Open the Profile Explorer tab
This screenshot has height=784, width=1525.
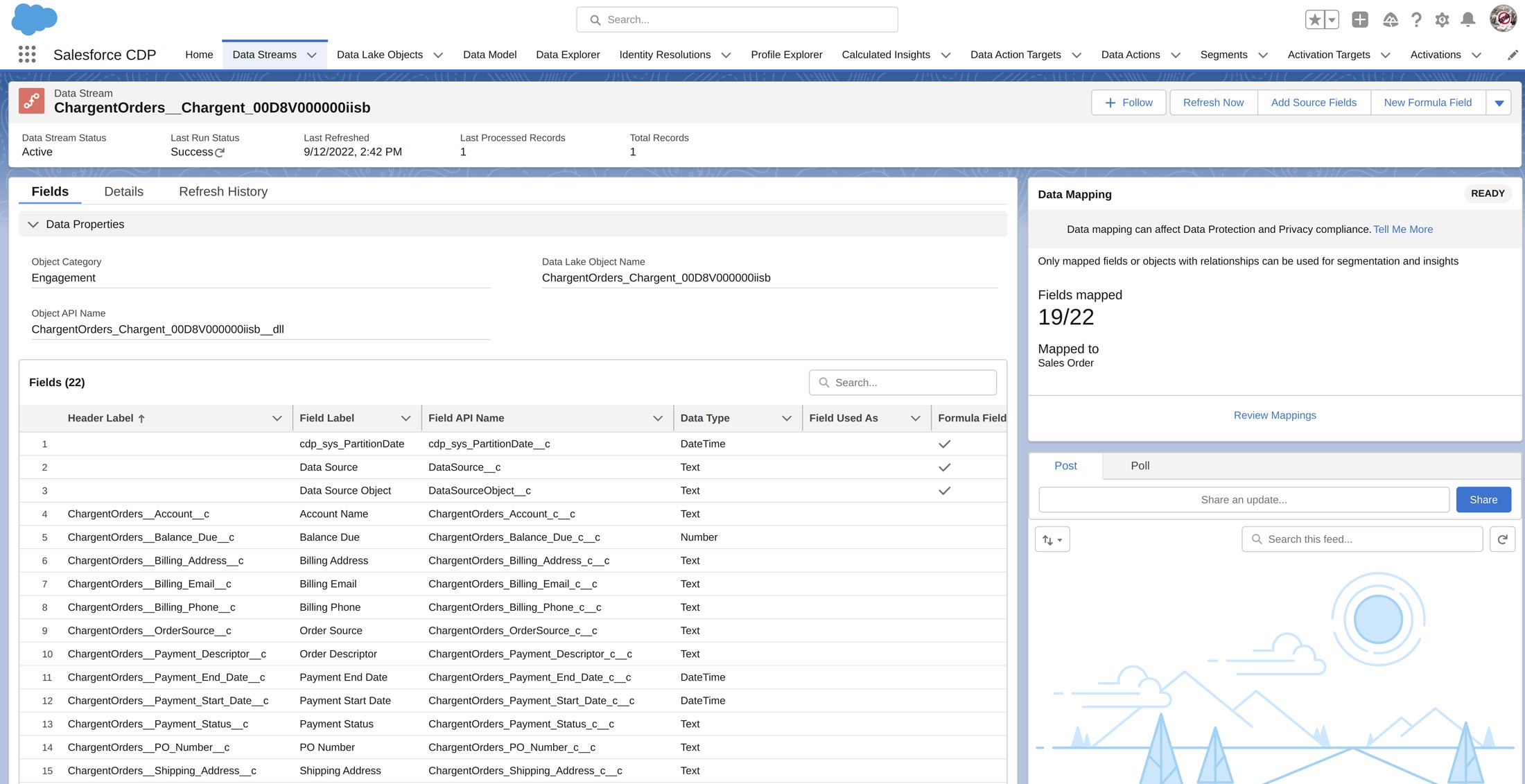[x=787, y=55]
